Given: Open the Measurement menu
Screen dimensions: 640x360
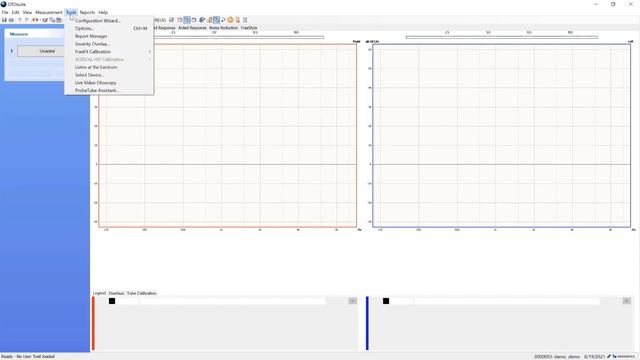Looking at the screenshot, I should [x=49, y=12].
